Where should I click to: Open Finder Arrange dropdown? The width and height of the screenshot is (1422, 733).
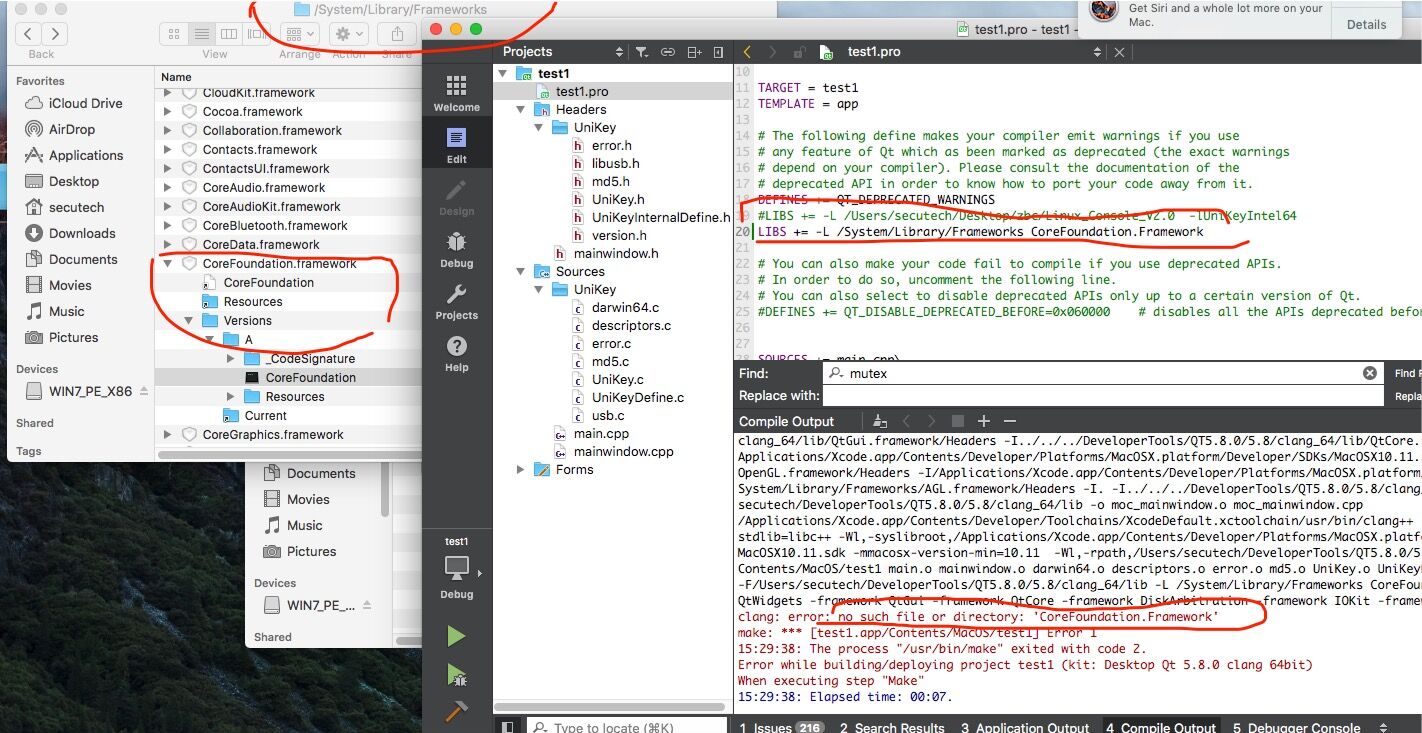tap(298, 34)
